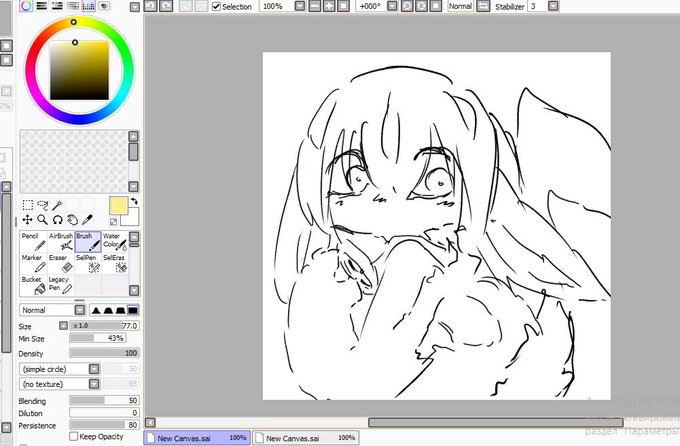This screenshot has width=680, height=446.
Task: Reset the zoom level square button
Action: [343, 6]
